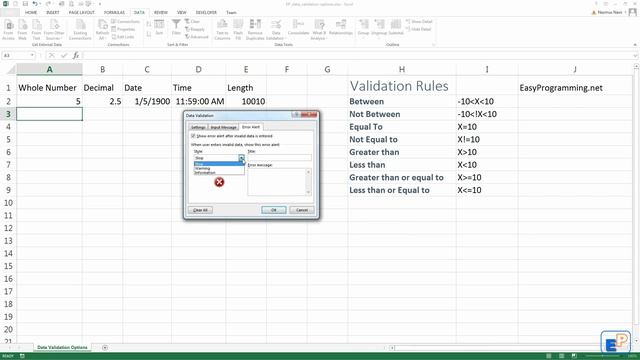Click the Subtotal icon in Outline
Viewport: 640px width, 360px height.
(396, 27)
